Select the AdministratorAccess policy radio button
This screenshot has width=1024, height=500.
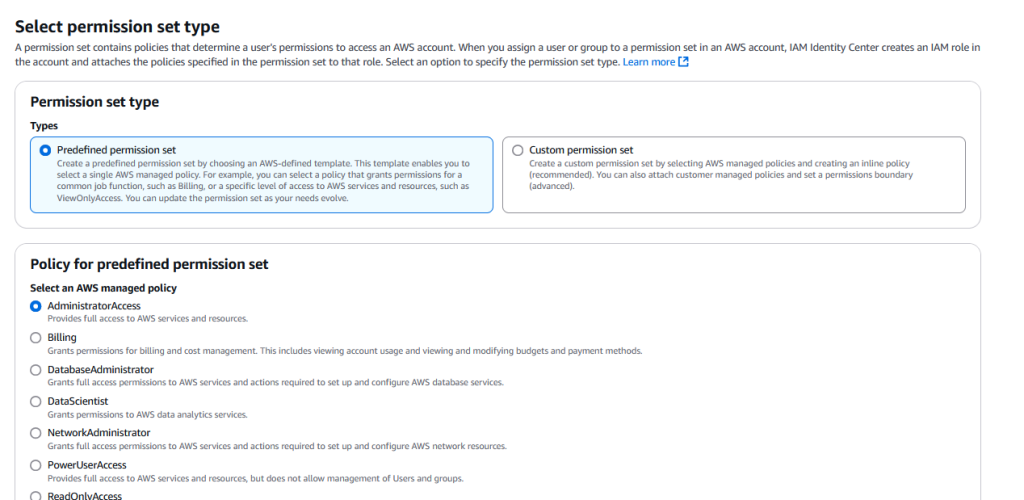click(x=36, y=306)
